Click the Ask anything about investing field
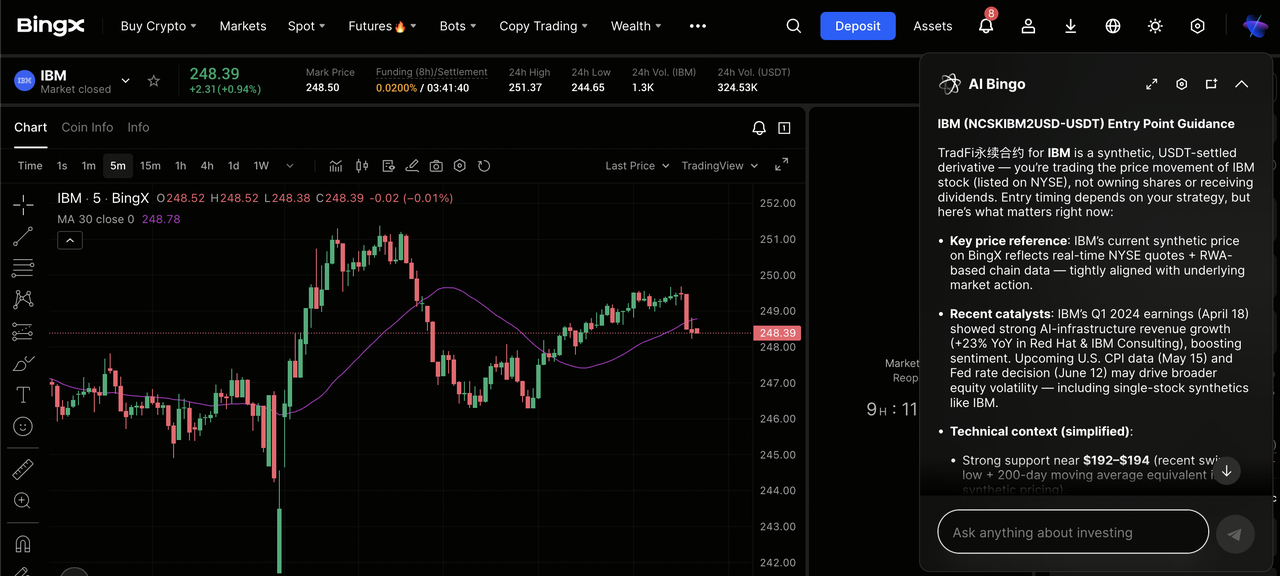Image resolution: width=1280 pixels, height=576 pixels. (1072, 533)
